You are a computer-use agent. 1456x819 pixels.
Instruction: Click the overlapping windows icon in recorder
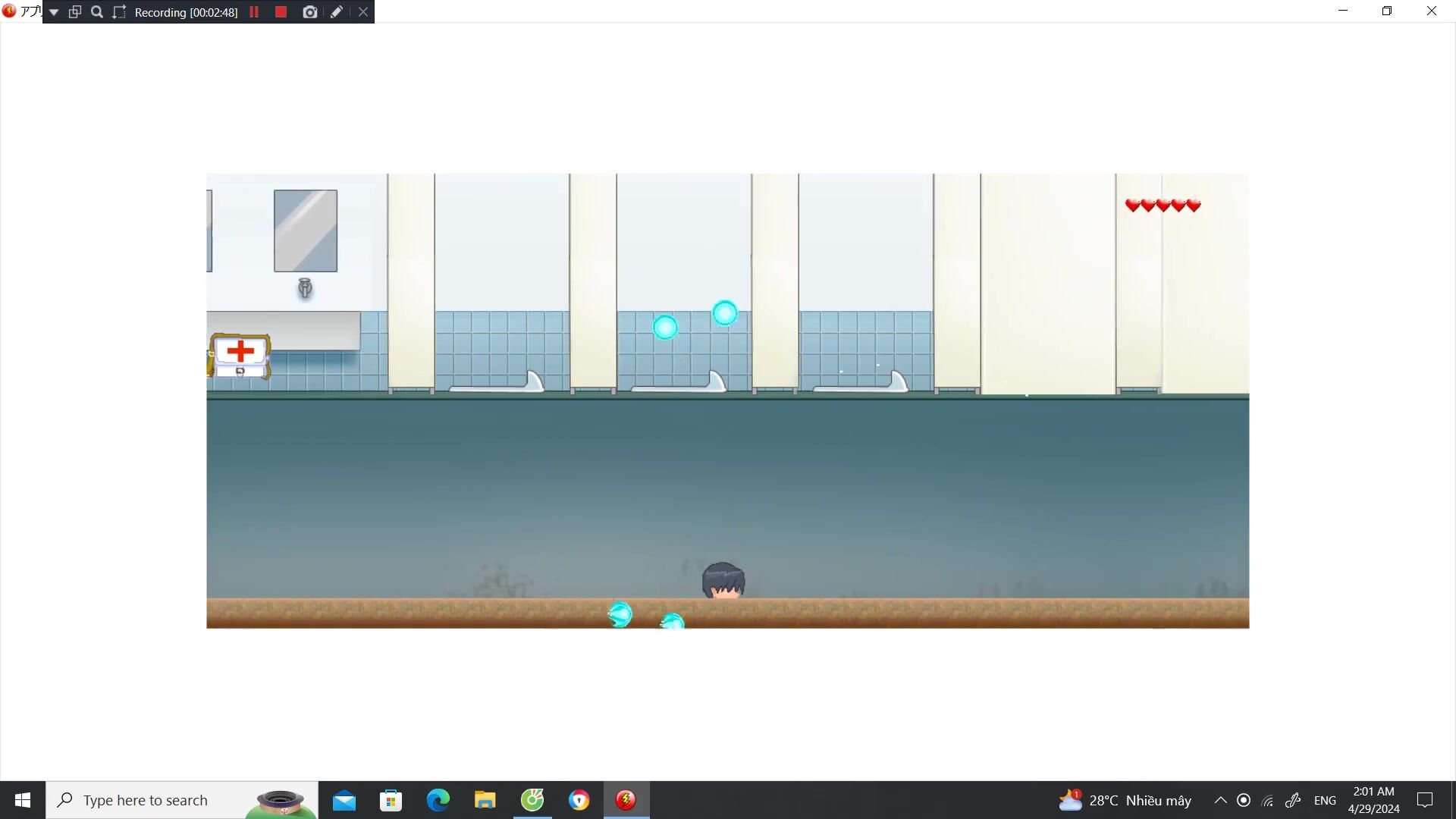click(x=75, y=12)
